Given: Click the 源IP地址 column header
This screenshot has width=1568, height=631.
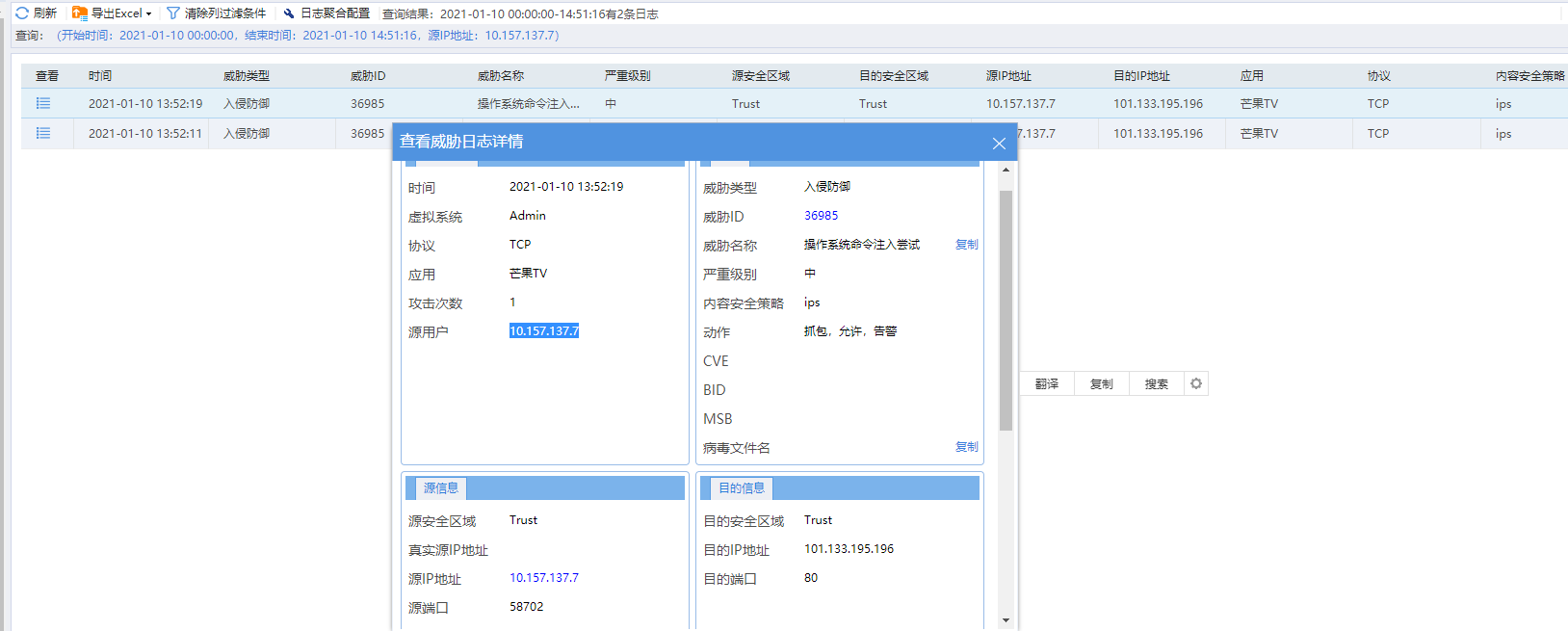Looking at the screenshot, I should (1008, 75).
